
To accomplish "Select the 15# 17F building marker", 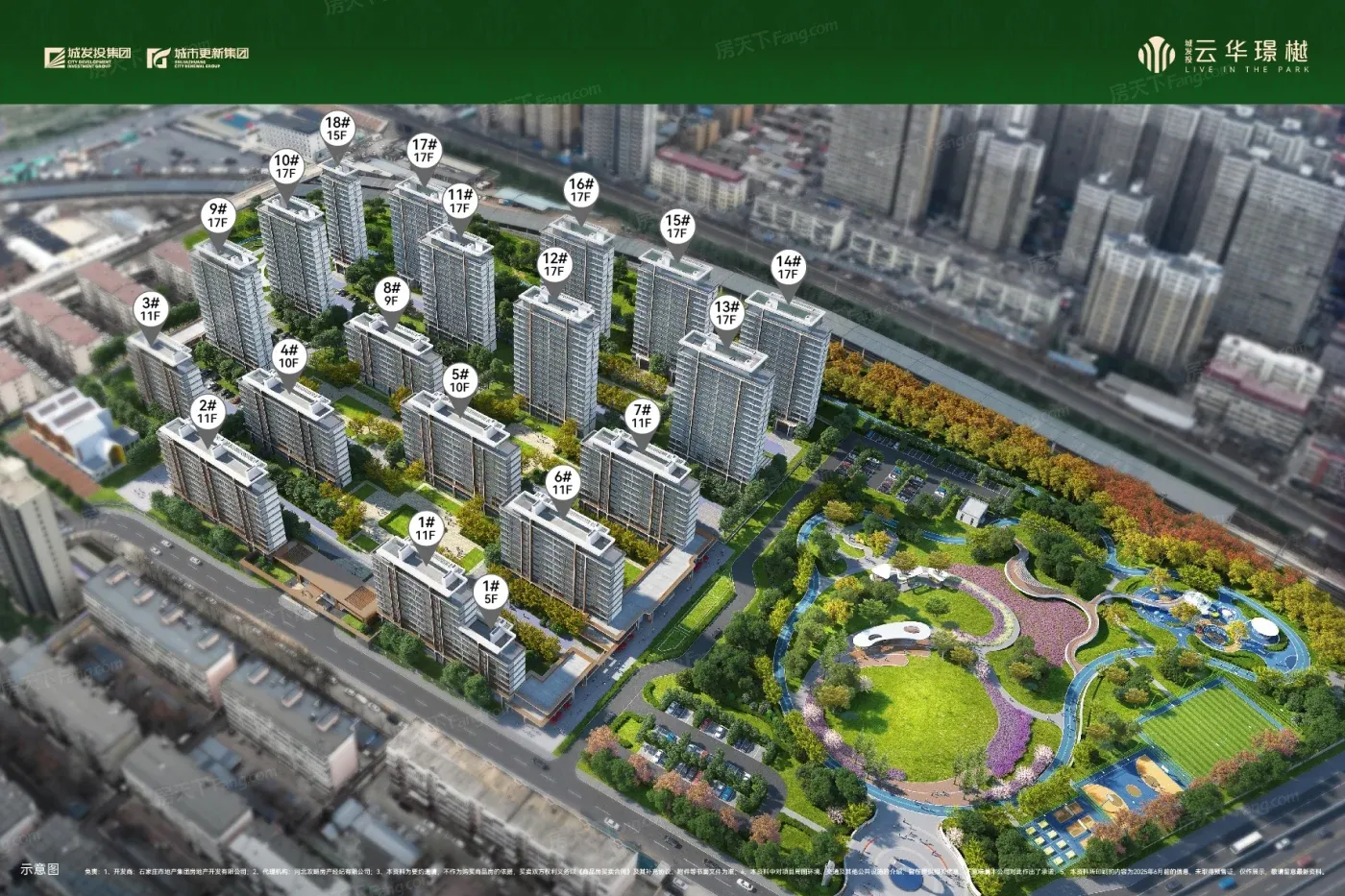I will pos(677,227).
